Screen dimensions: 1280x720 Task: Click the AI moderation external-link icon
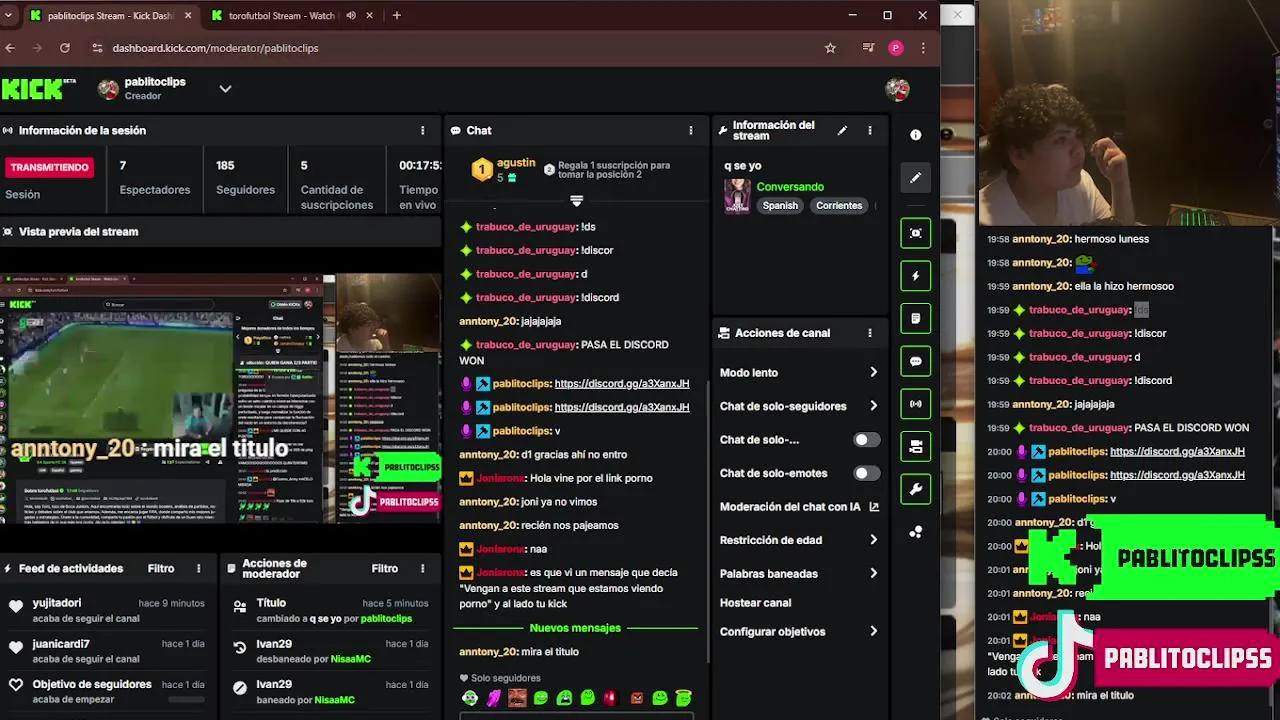tap(874, 507)
